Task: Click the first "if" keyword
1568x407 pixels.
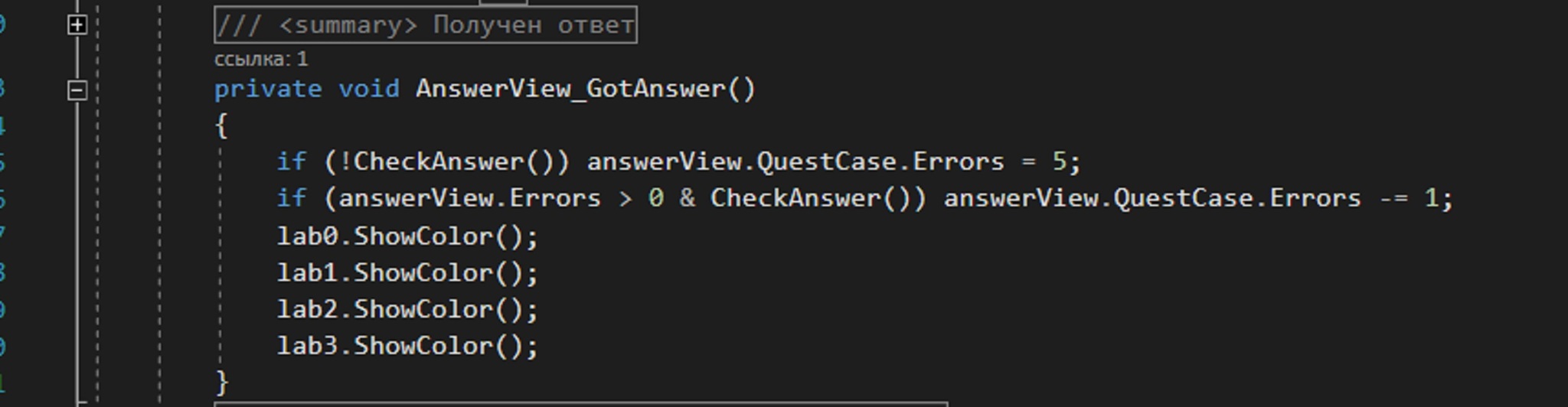Action: tap(291, 161)
